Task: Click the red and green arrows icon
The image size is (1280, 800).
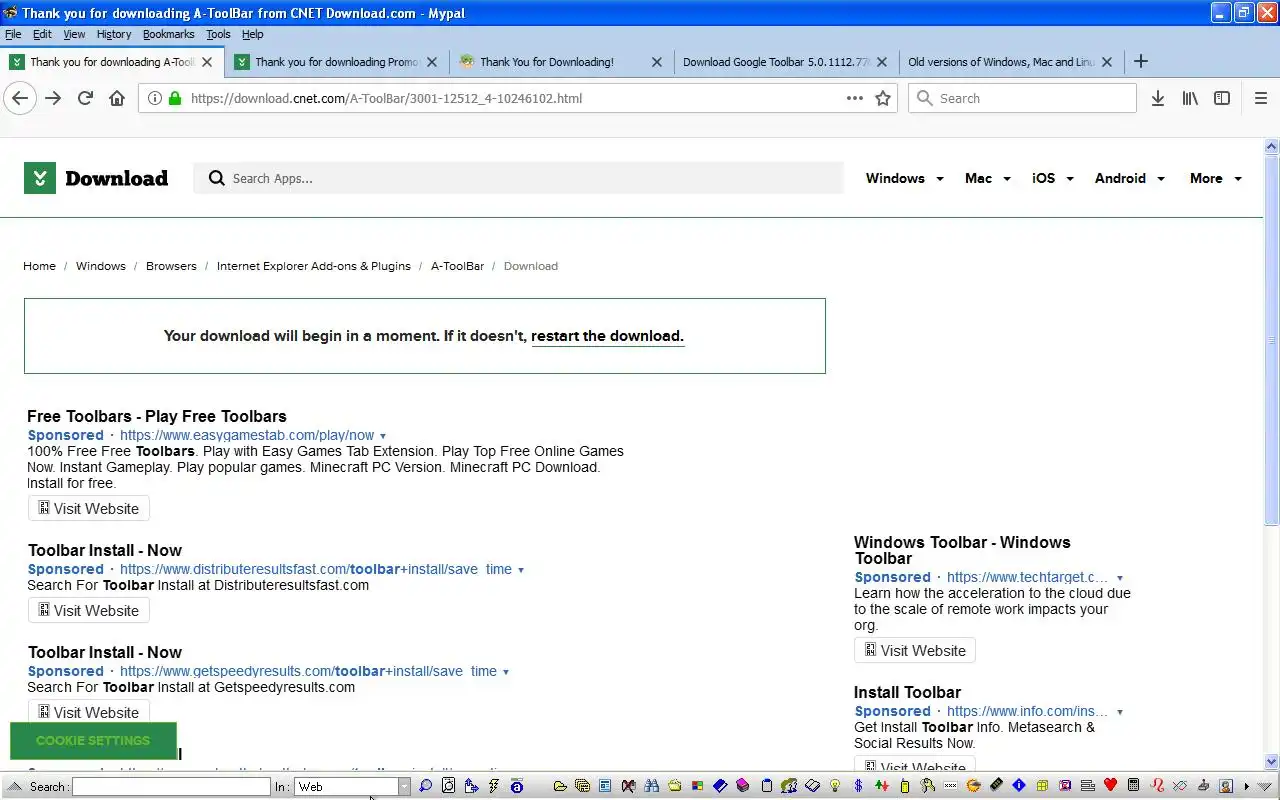Action: click(x=882, y=786)
